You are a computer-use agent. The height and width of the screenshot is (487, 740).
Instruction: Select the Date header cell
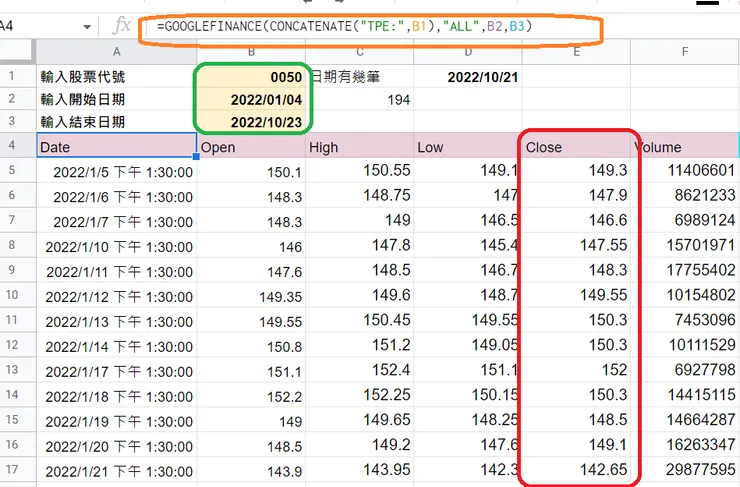117,145
